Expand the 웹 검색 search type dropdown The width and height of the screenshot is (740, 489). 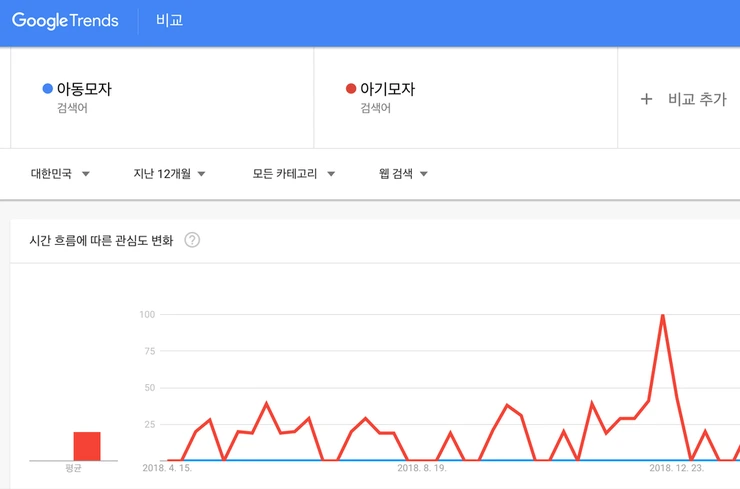403,174
